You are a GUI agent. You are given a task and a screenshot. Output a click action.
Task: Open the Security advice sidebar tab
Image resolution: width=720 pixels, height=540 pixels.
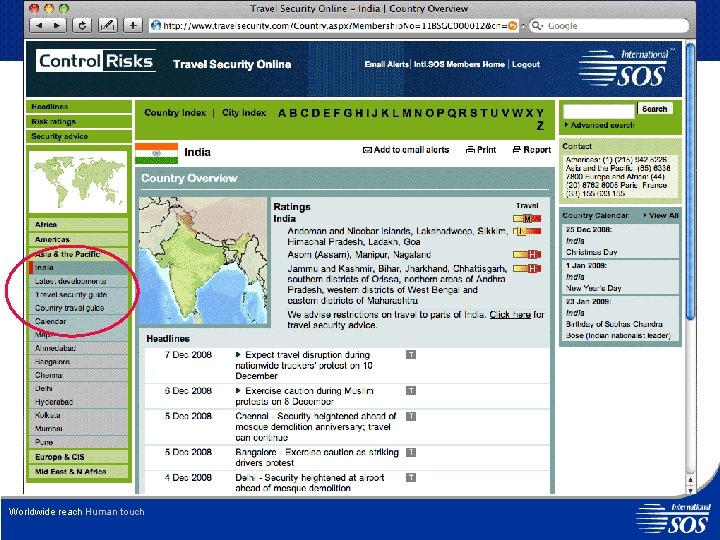point(79,136)
